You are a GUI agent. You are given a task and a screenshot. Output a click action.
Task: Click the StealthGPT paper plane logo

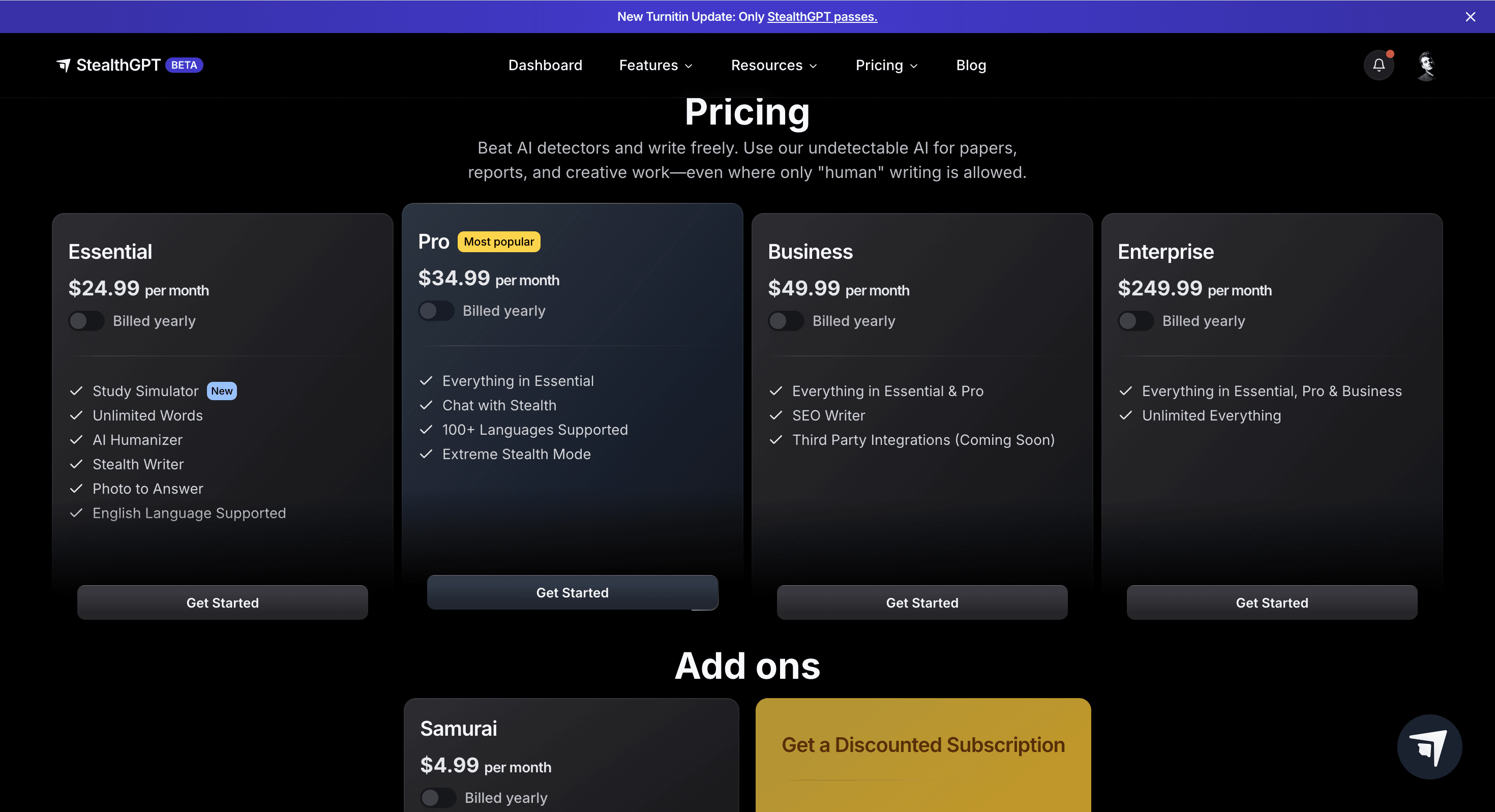[x=63, y=65]
